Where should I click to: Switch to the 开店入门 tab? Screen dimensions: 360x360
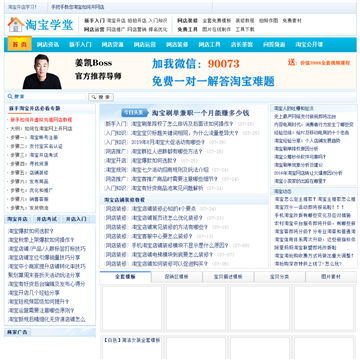pyautogui.click(x=76, y=219)
